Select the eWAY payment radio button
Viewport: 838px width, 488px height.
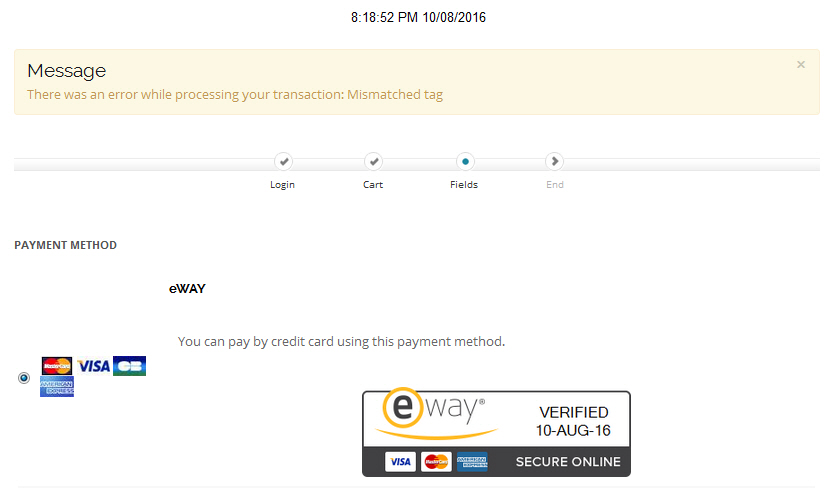pos(24,378)
